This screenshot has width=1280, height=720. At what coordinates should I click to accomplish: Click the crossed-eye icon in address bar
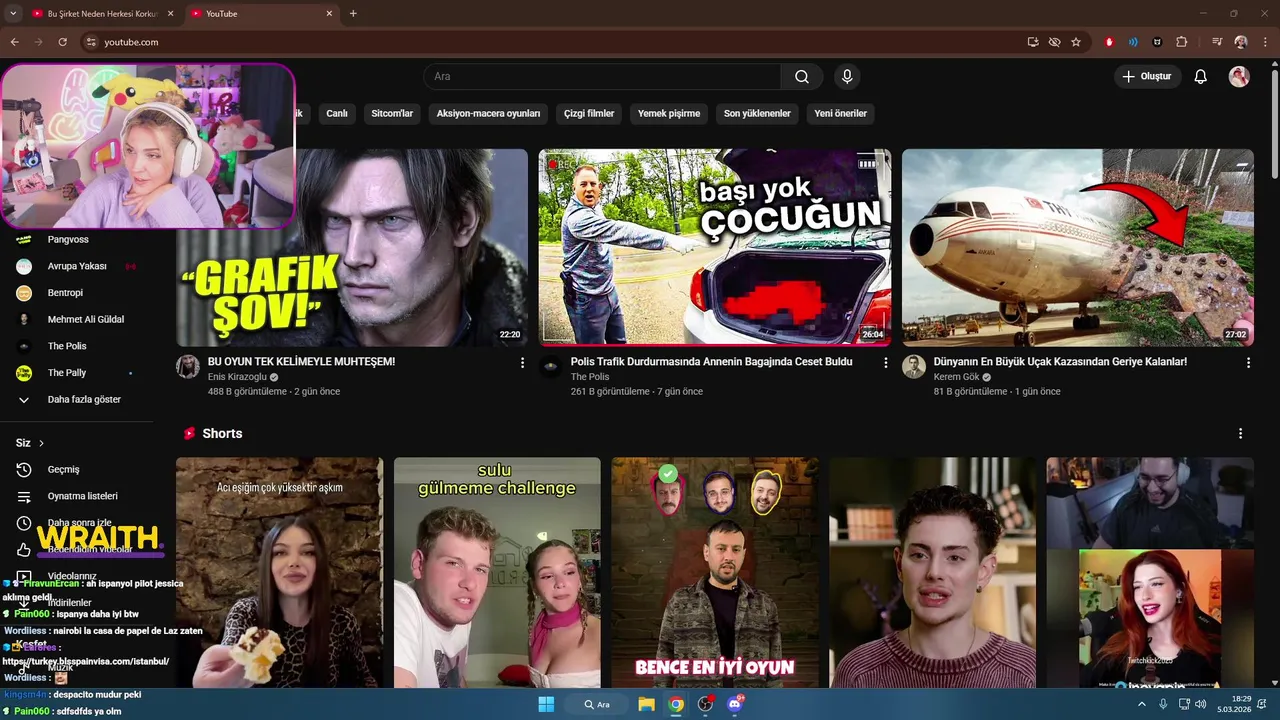(x=1054, y=42)
